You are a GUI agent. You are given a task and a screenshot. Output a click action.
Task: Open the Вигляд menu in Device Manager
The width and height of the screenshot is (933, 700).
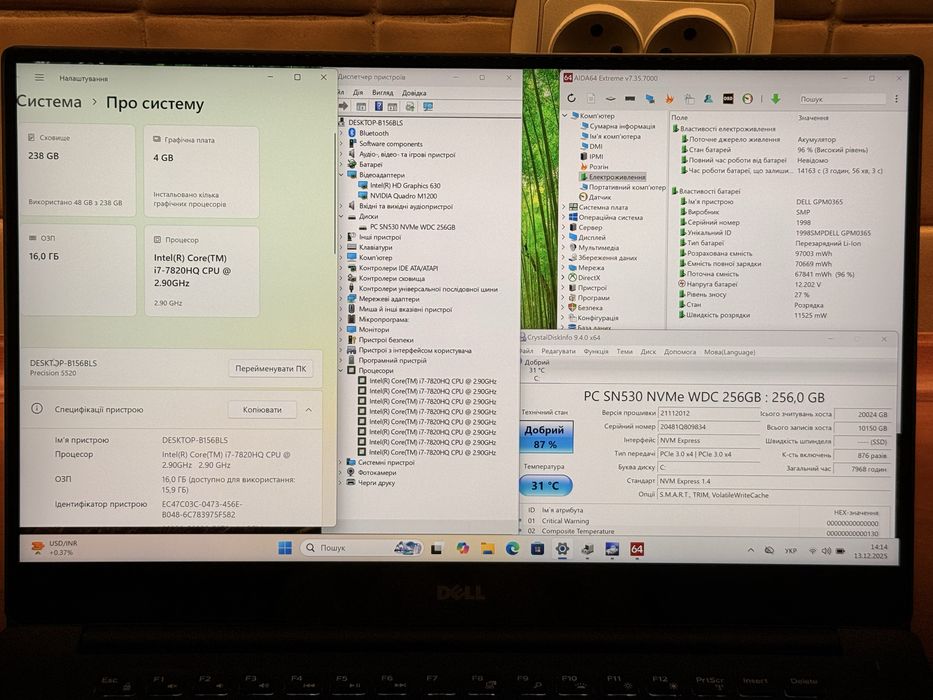point(383,93)
